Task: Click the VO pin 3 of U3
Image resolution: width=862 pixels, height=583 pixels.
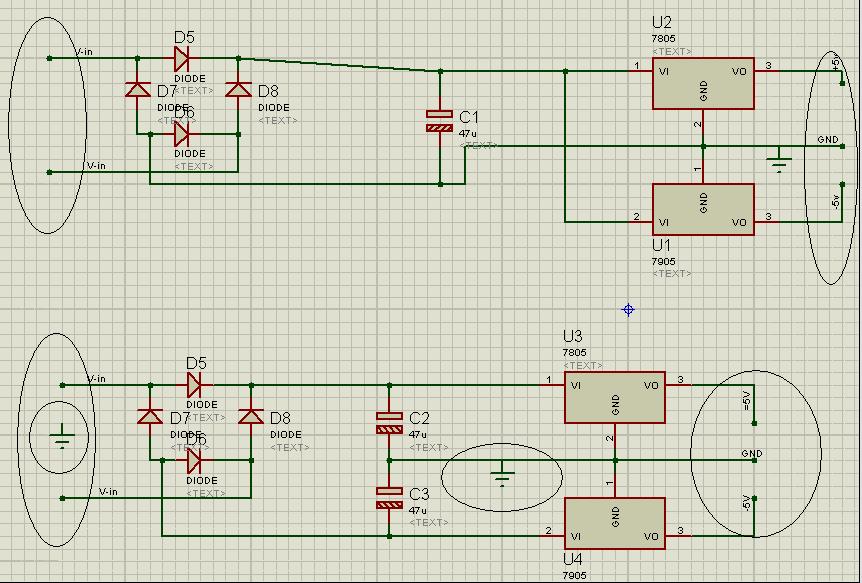Action: (x=678, y=384)
